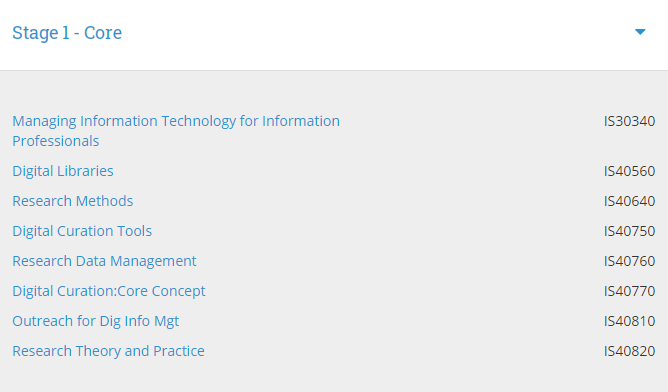View the Research Theory and Practice module
Screen dimensions: 668x392
[x=108, y=351]
